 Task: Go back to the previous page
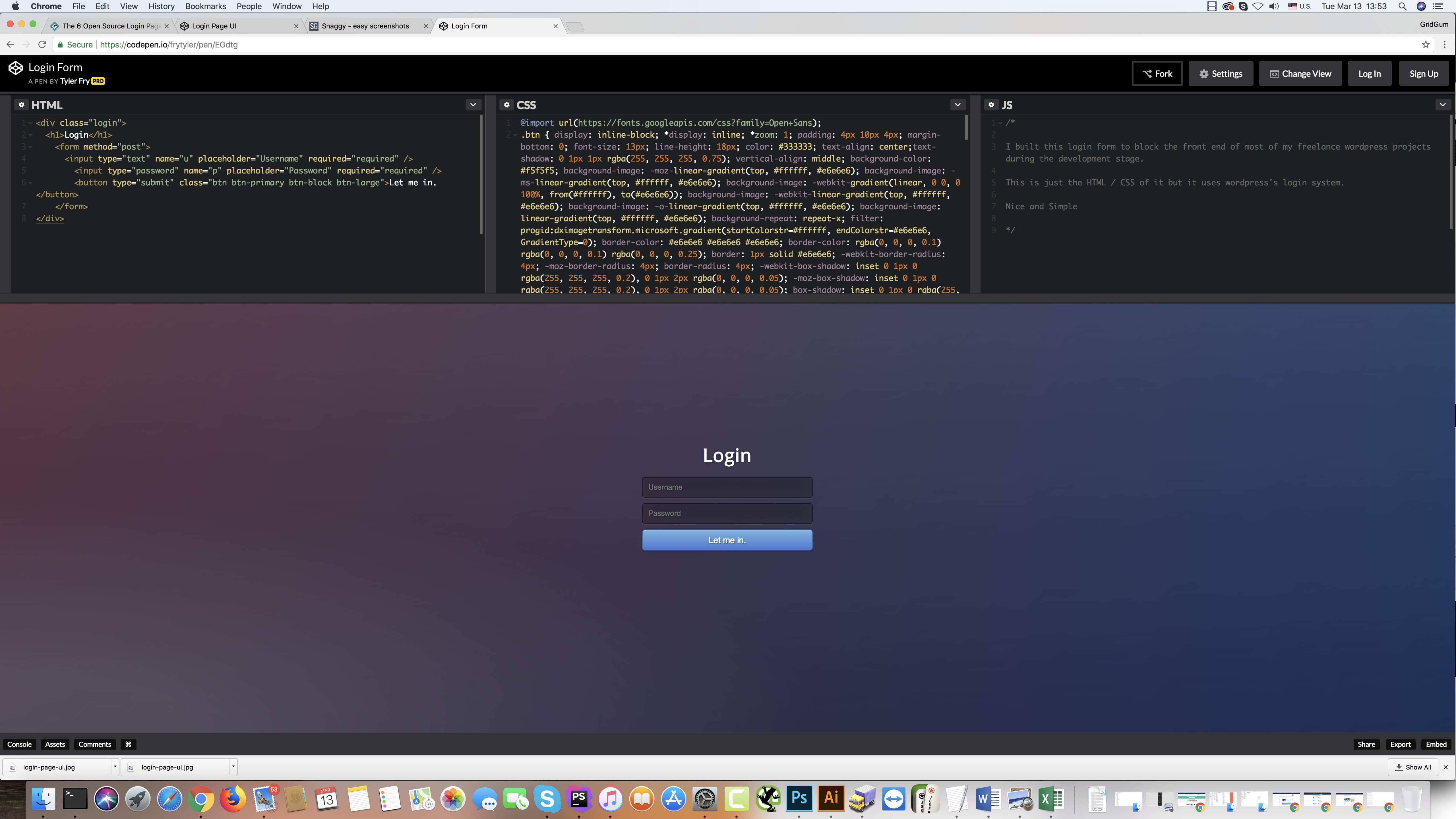click(x=10, y=45)
